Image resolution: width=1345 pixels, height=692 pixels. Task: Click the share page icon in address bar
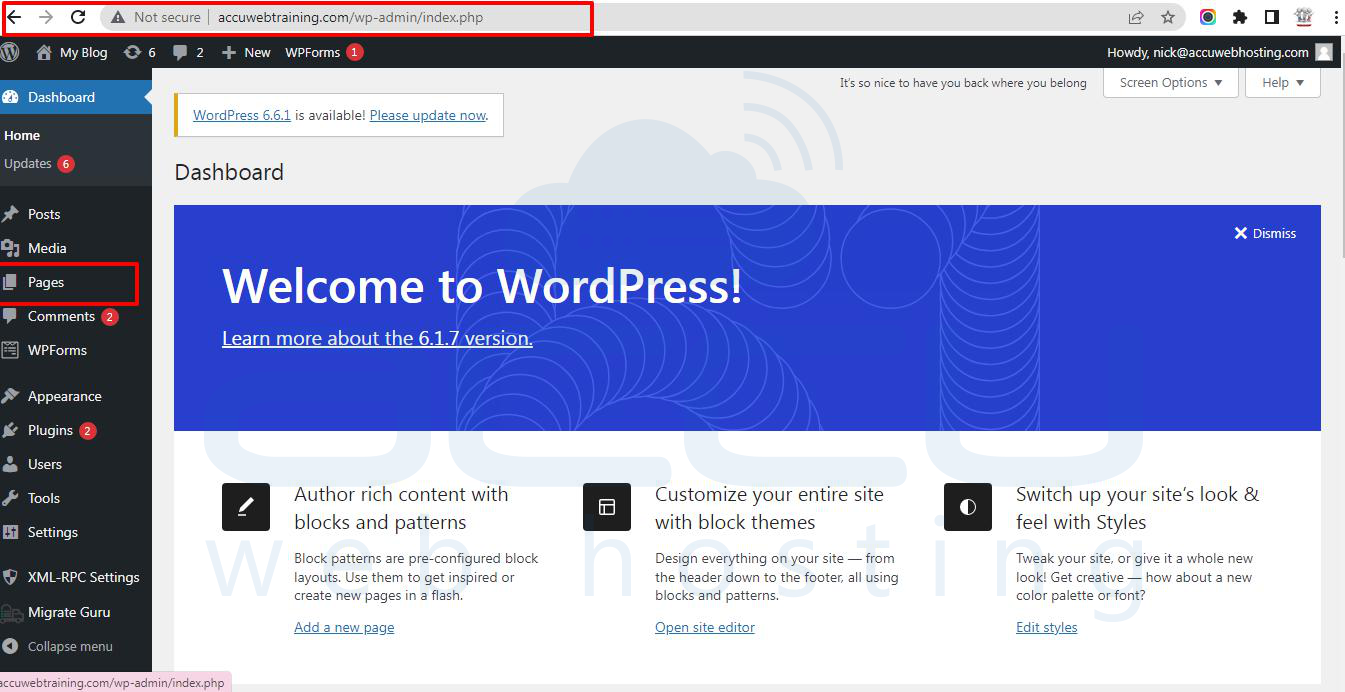click(1136, 17)
